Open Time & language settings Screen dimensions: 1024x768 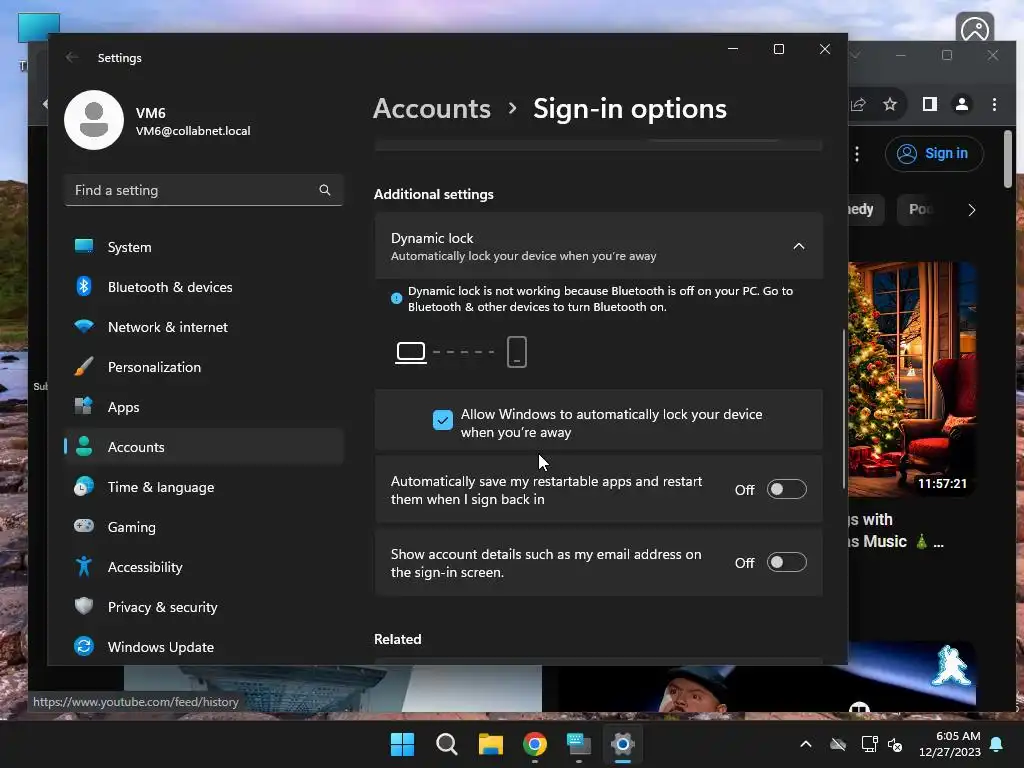(204, 487)
